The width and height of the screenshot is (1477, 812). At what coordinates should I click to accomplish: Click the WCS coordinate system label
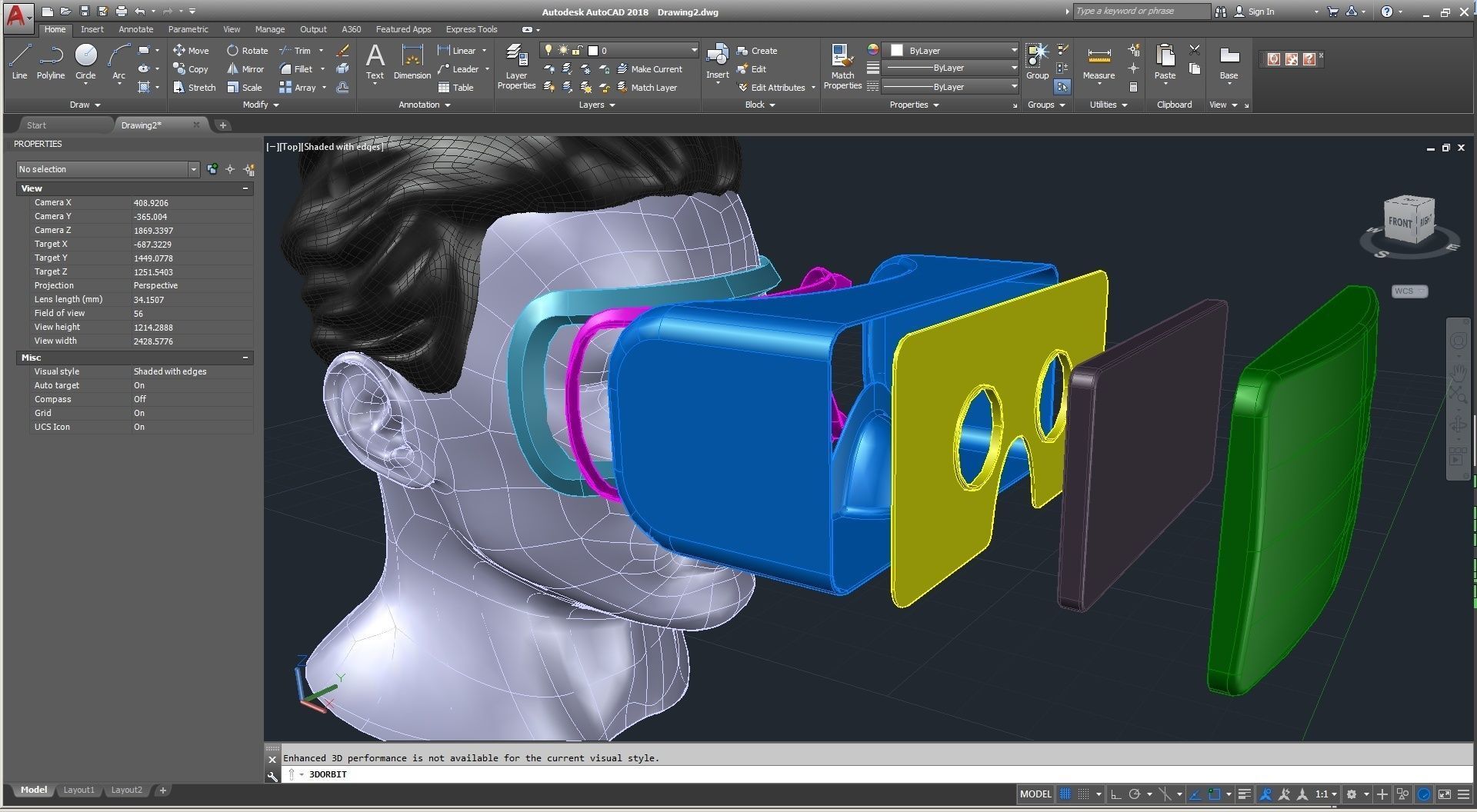pyautogui.click(x=1409, y=291)
